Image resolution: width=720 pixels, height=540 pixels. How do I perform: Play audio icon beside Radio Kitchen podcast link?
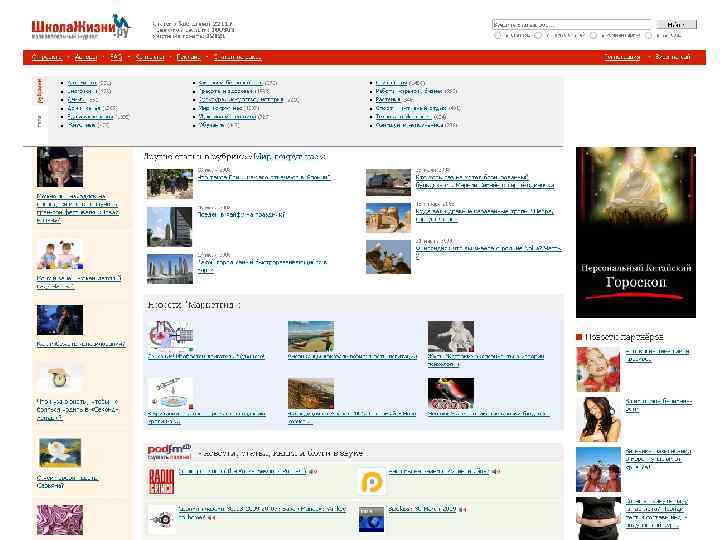(313, 472)
